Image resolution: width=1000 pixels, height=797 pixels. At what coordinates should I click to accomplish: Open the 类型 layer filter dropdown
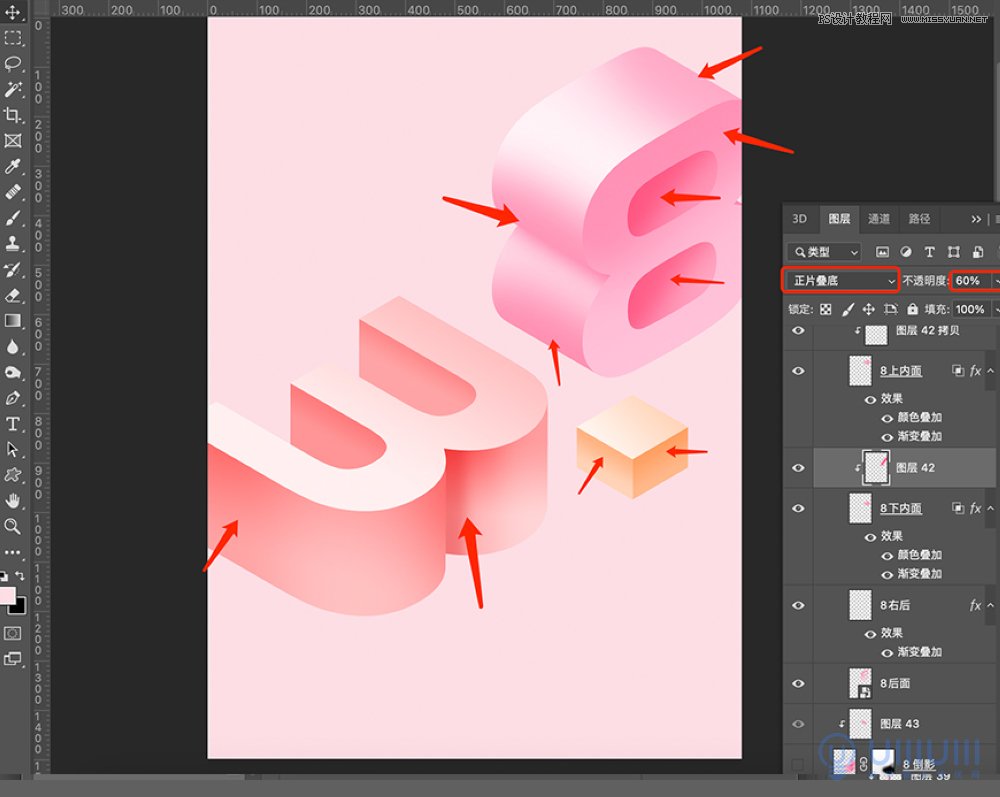(823, 252)
